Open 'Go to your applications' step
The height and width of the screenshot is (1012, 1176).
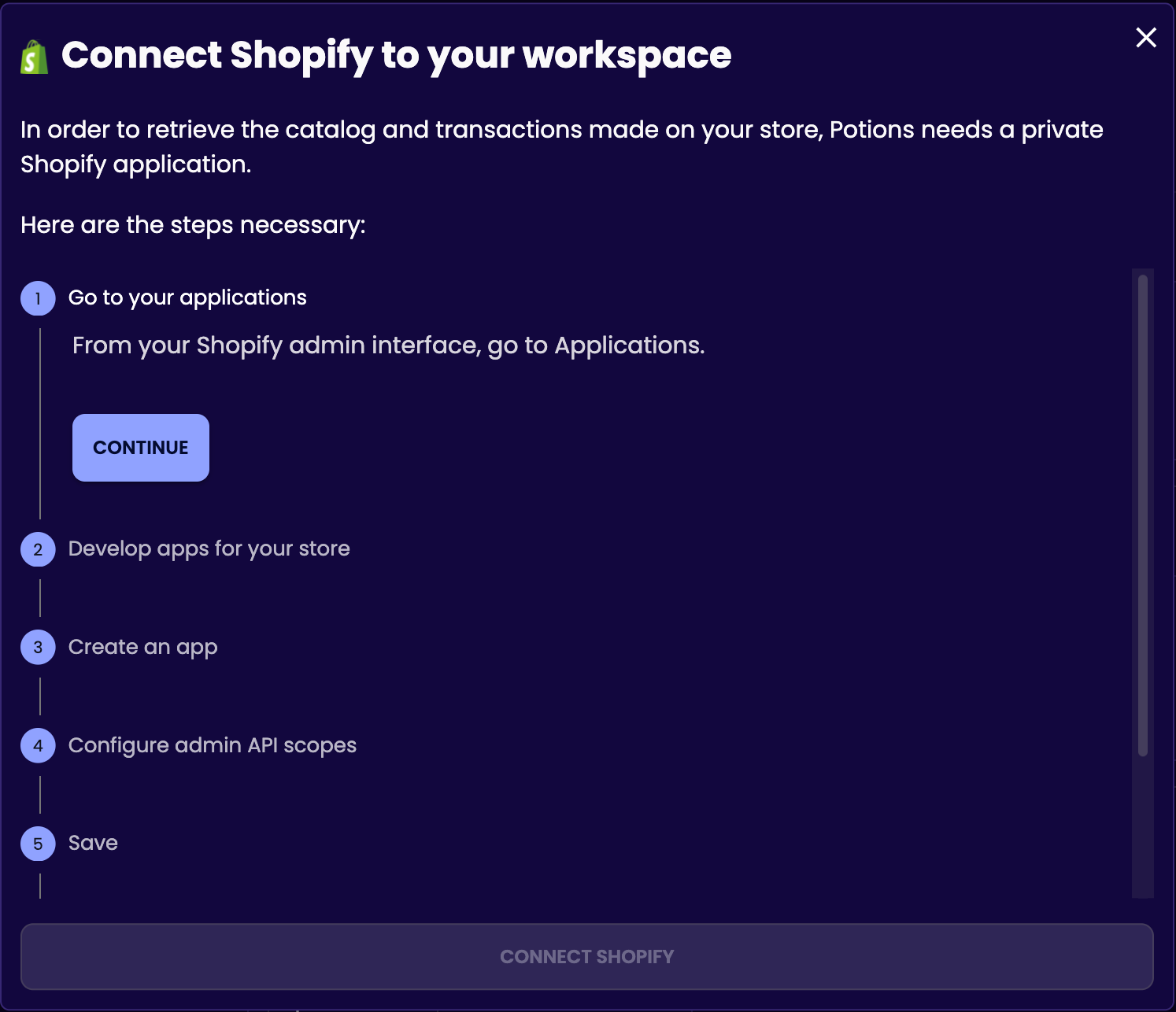pyautogui.click(x=187, y=297)
